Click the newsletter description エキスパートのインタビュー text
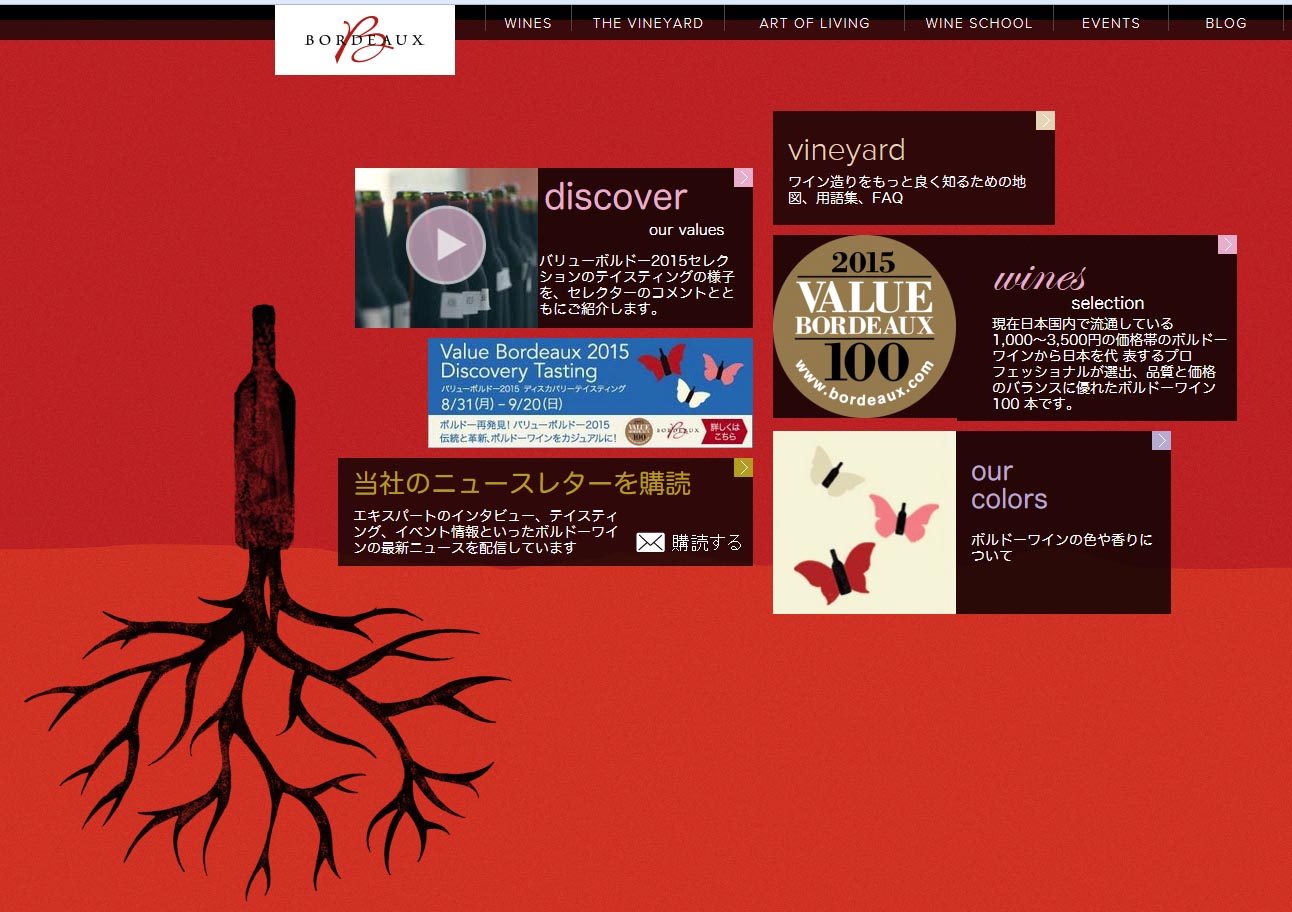The image size is (1292, 912). tap(485, 531)
